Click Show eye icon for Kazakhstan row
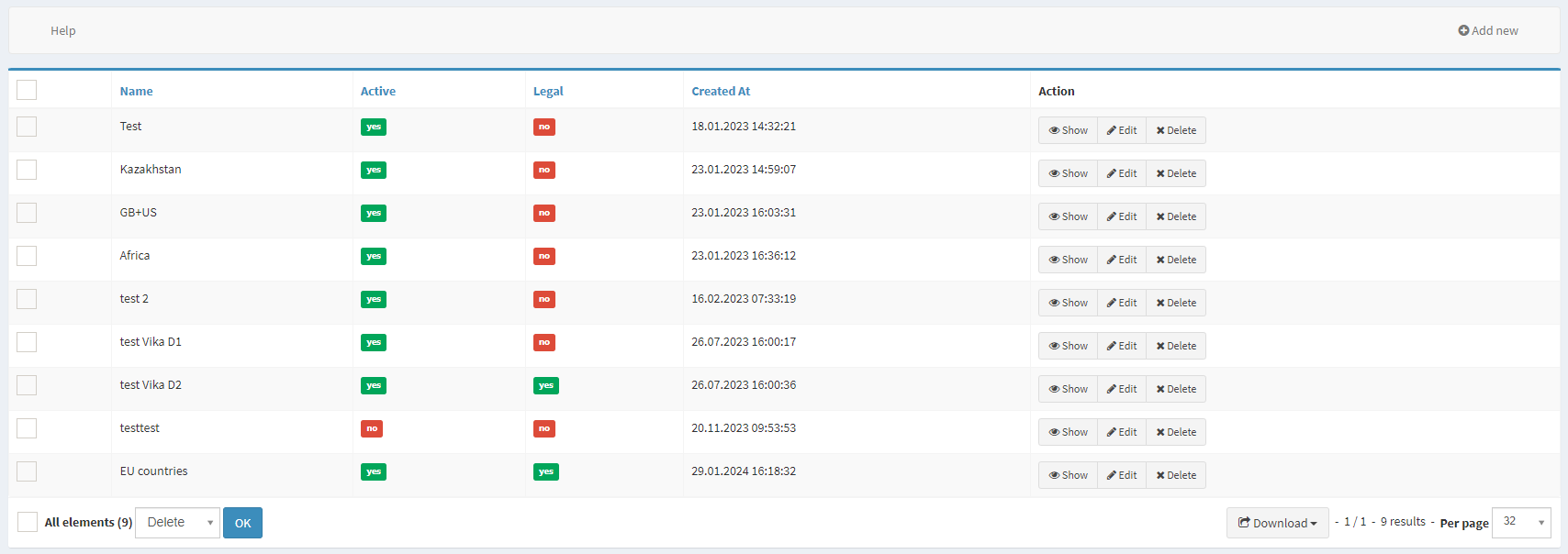The image size is (1568, 554). (x=1054, y=173)
